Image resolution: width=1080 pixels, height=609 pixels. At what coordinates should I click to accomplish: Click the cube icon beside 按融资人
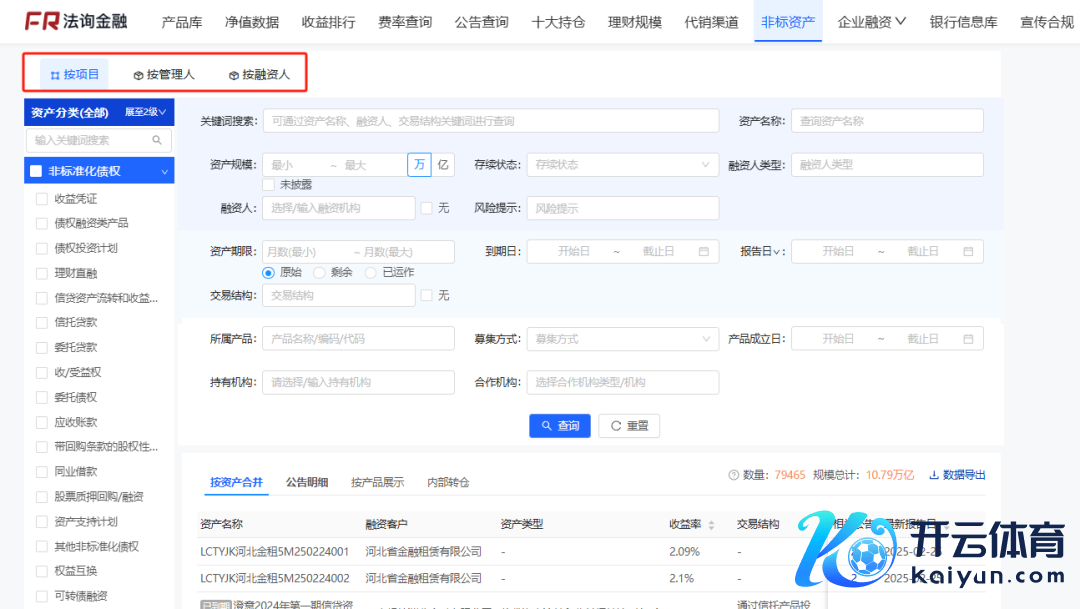pyautogui.click(x=233, y=75)
